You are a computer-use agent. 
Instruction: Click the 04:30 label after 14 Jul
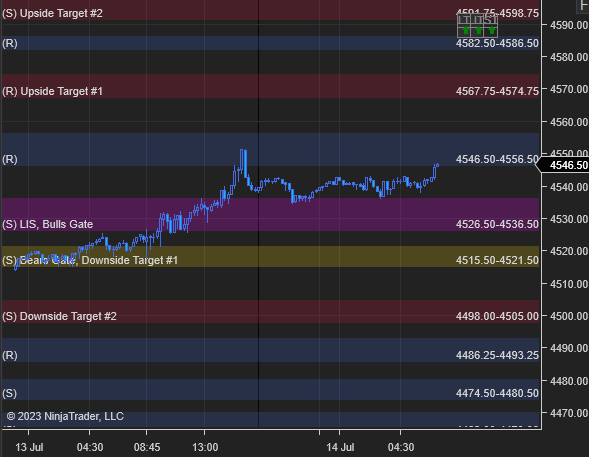click(401, 447)
